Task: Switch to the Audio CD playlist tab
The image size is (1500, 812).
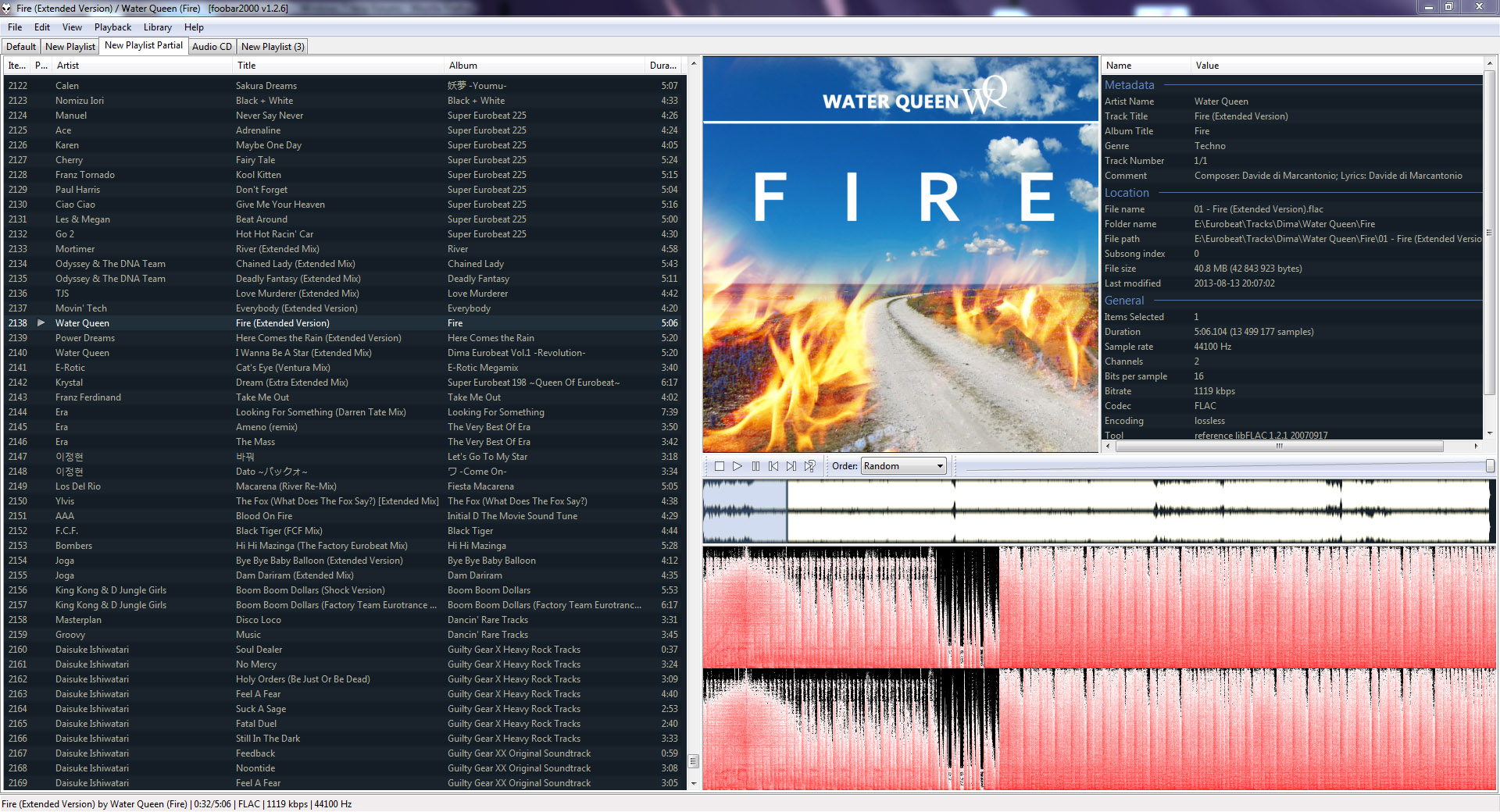Action: pyautogui.click(x=212, y=47)
